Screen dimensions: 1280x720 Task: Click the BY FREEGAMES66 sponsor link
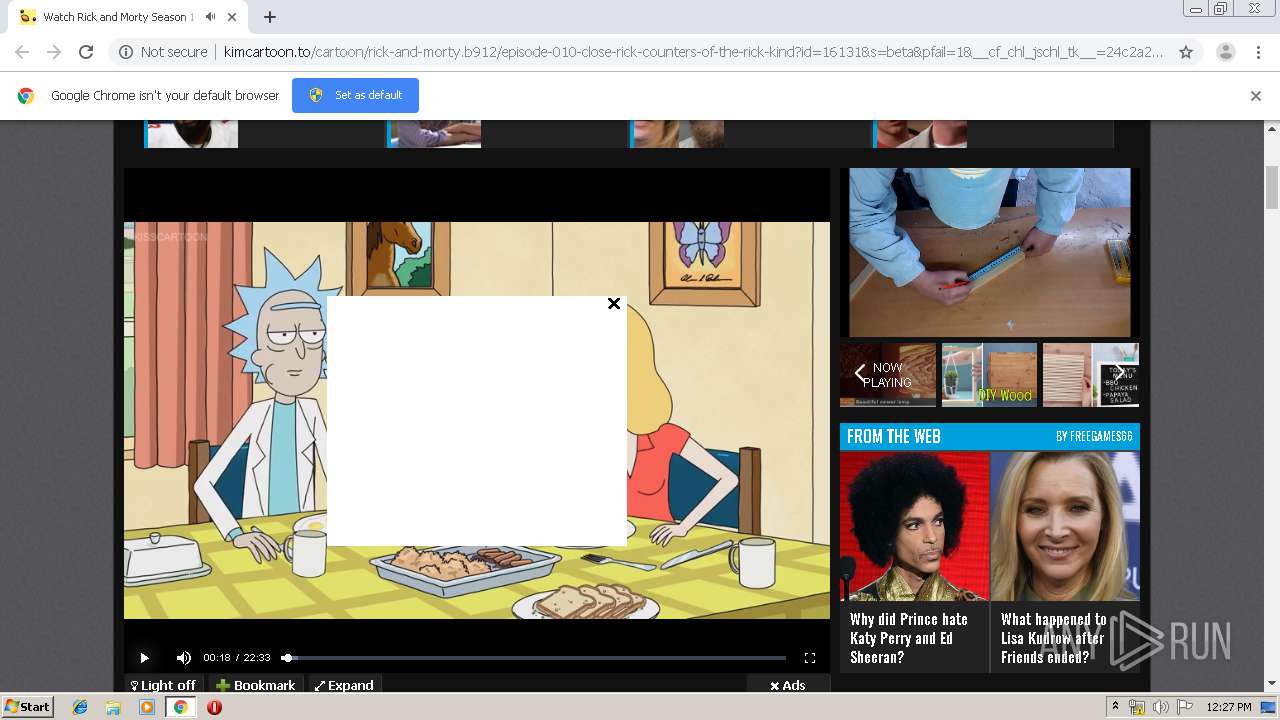click(x=1094, y=437)
